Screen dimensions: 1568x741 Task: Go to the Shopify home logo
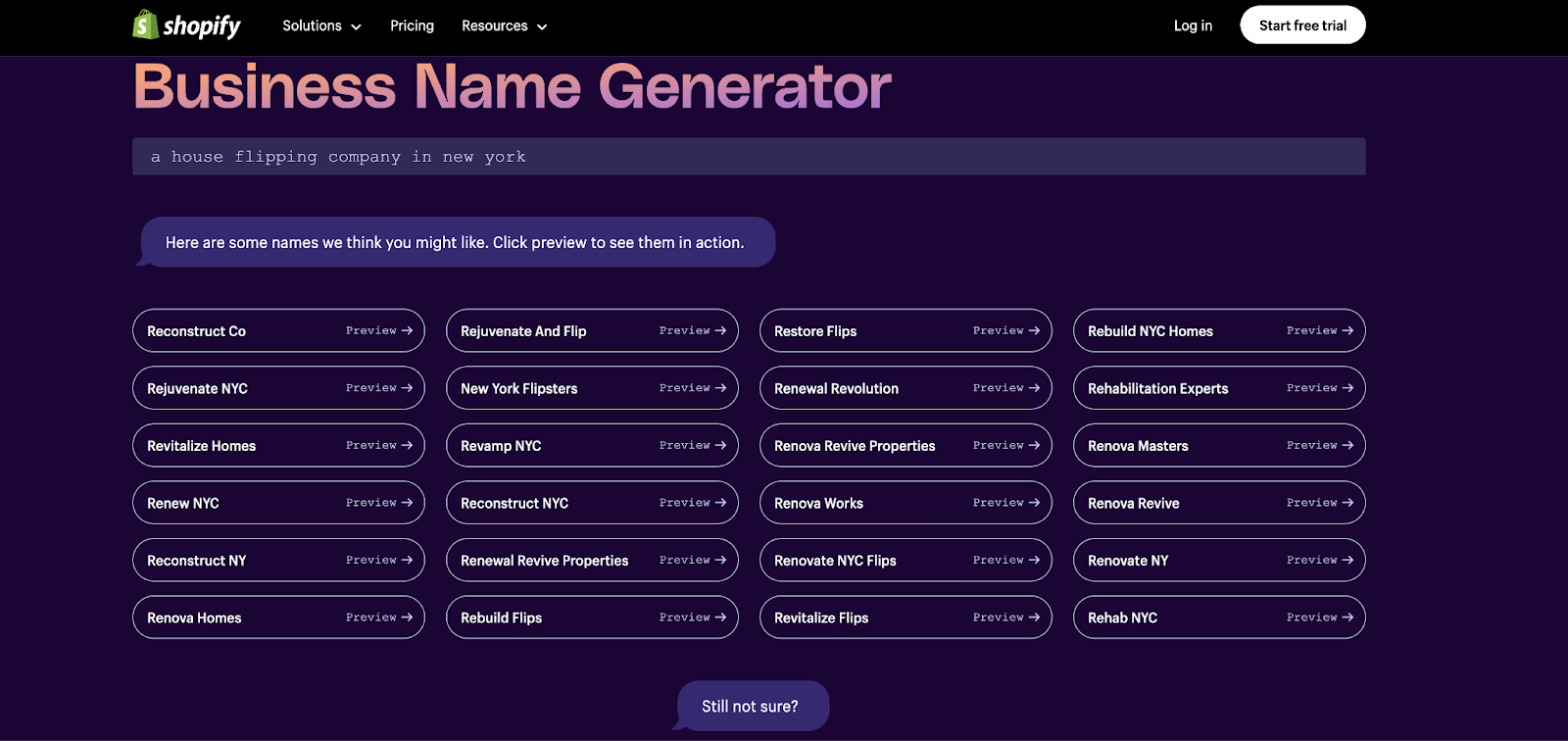click(186, 25)
